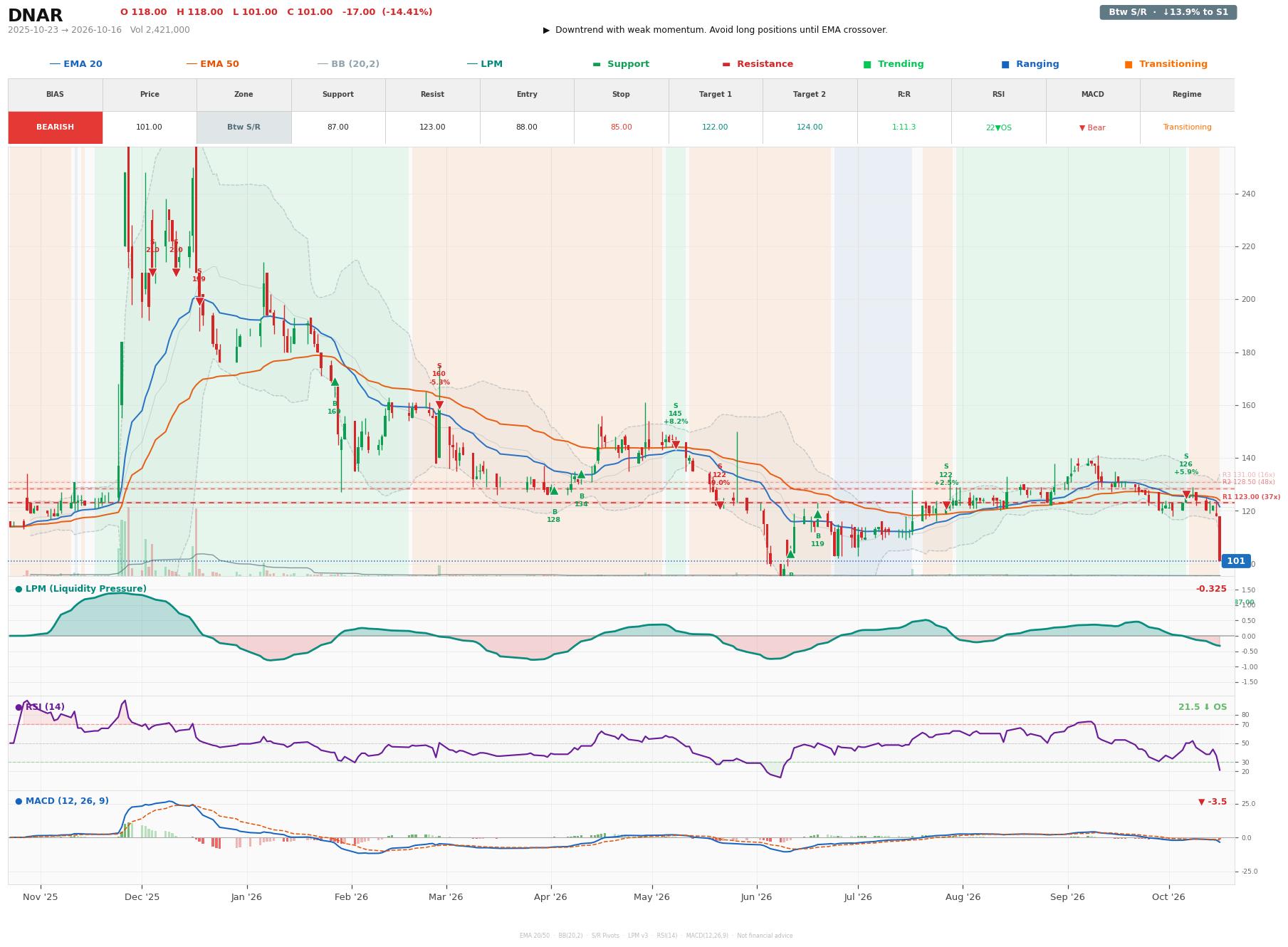Click the EMA 20 legend entry
Screen dimensions: 1288x947
pos(75,64)
